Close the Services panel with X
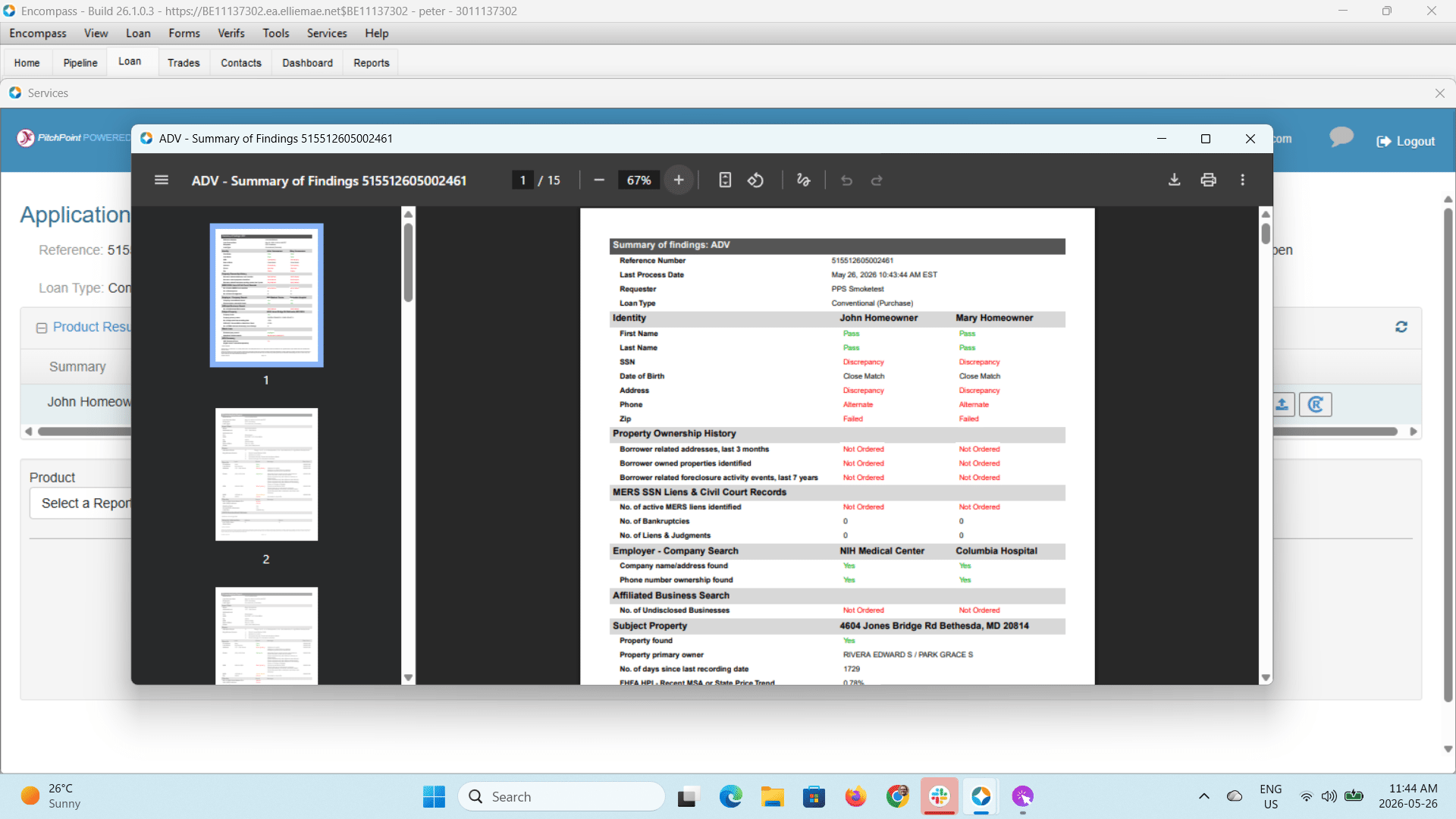 [1440, 93]
